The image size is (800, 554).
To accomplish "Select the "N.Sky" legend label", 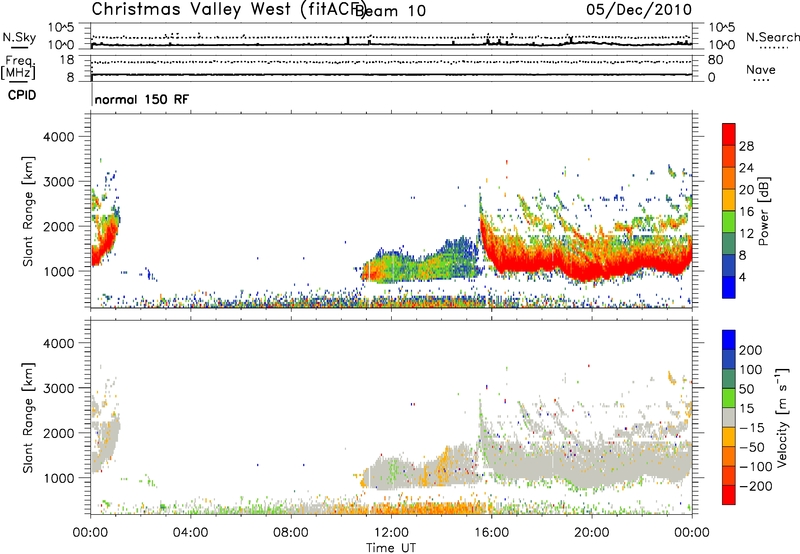I will [x=19, y=37].
